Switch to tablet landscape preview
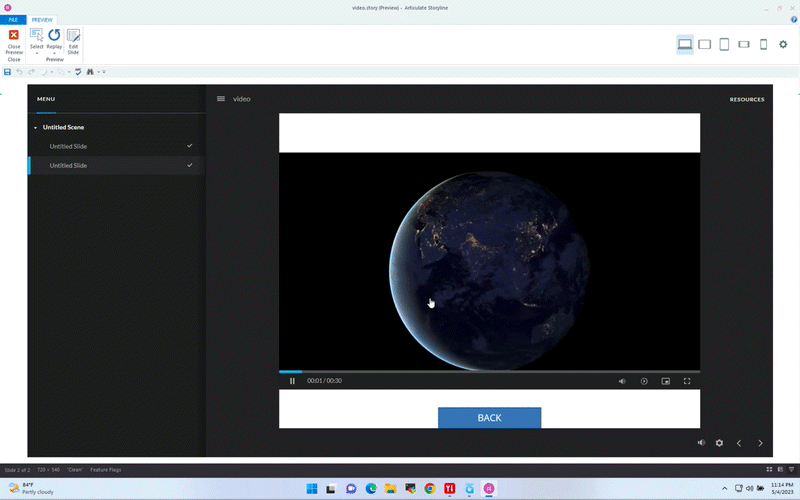Screen dimensions: 800x500 click(704, 44)
